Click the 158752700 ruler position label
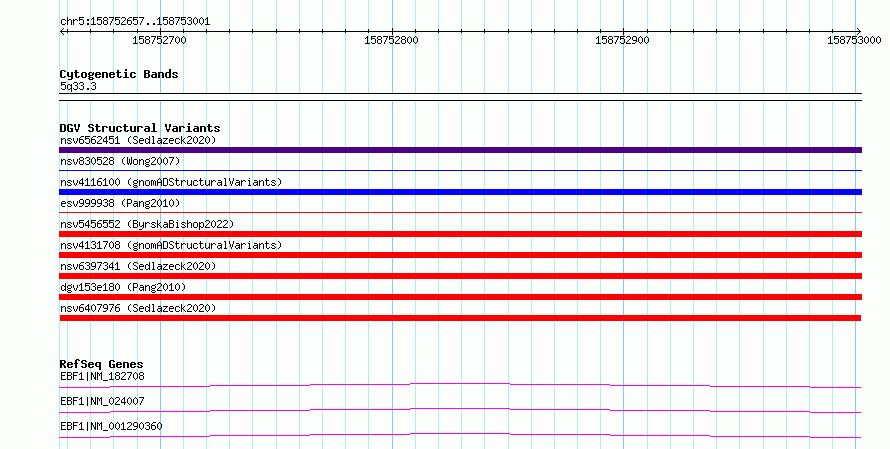This screenshot has height=449, width=890. coord(159,40)
